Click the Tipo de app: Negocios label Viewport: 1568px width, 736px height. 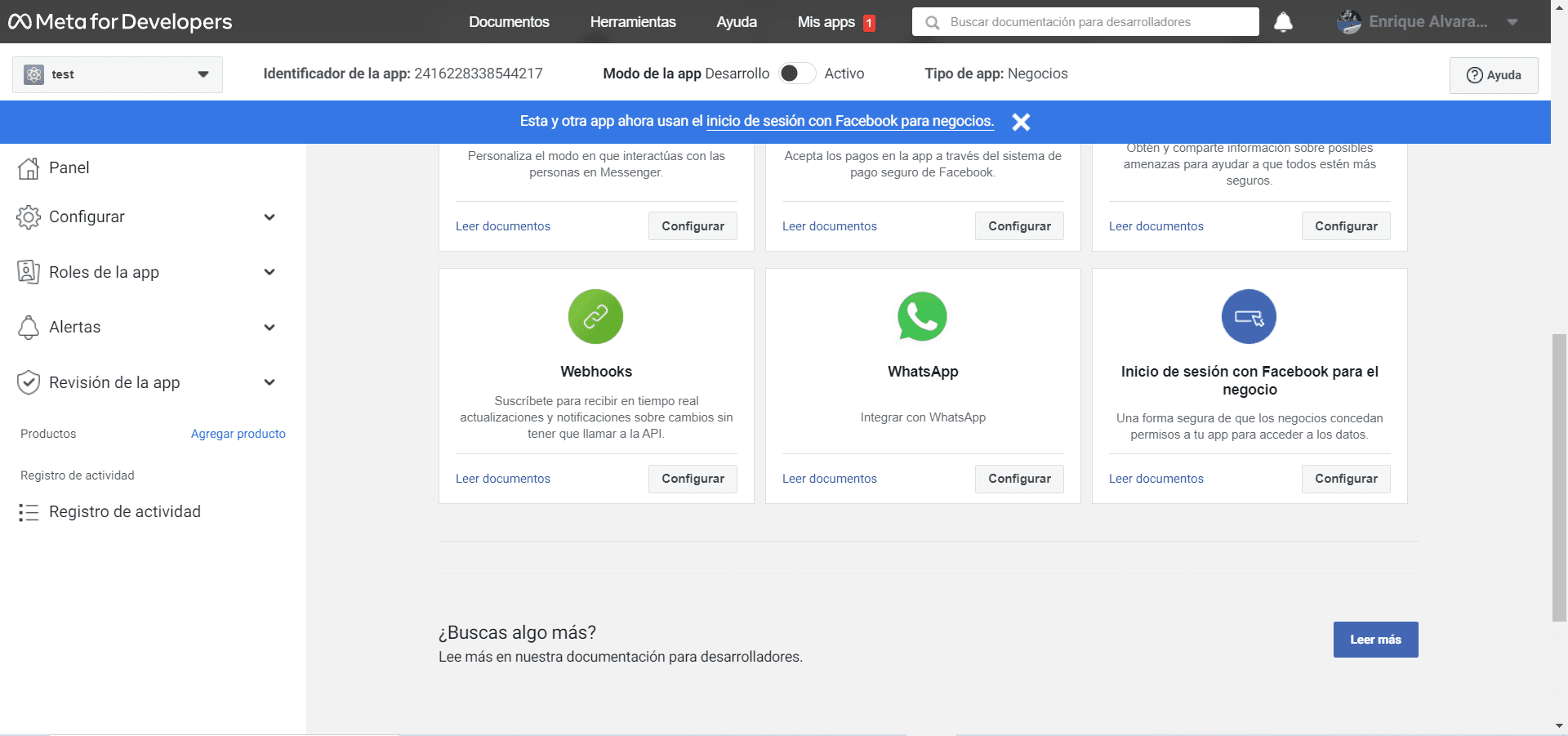996,74
